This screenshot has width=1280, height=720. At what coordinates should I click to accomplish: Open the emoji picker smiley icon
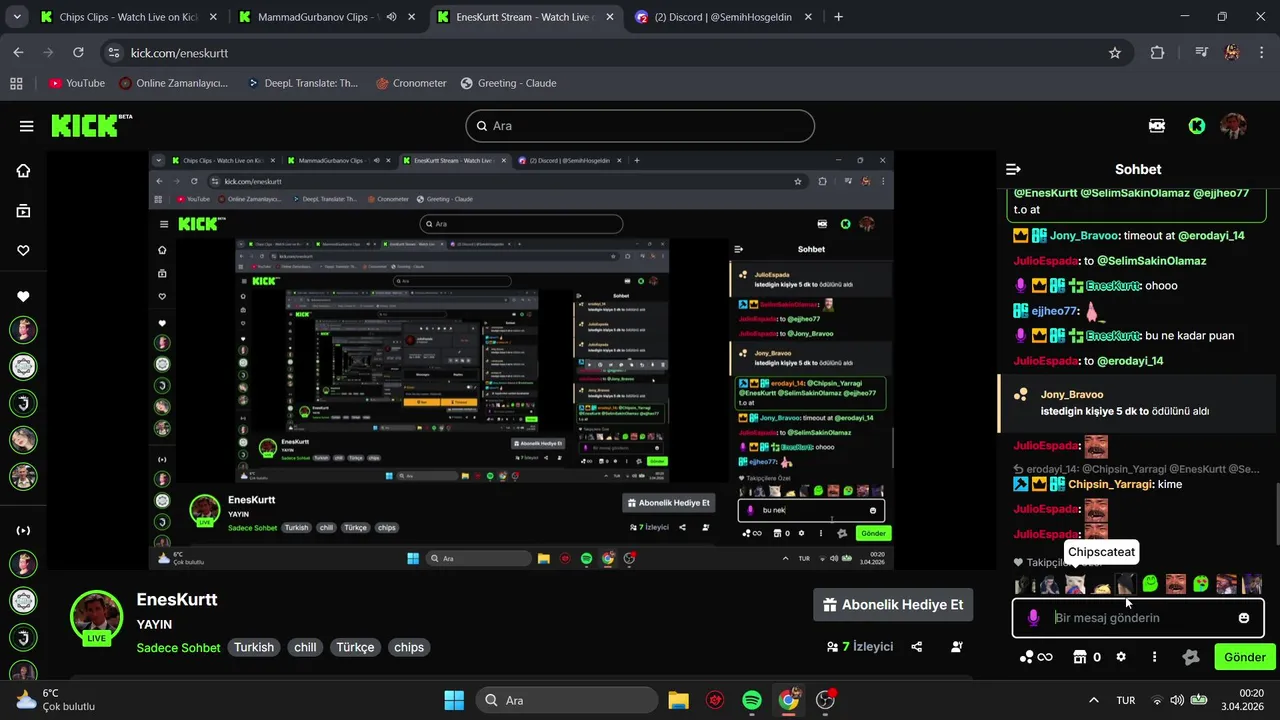[x=1244, y=618]
